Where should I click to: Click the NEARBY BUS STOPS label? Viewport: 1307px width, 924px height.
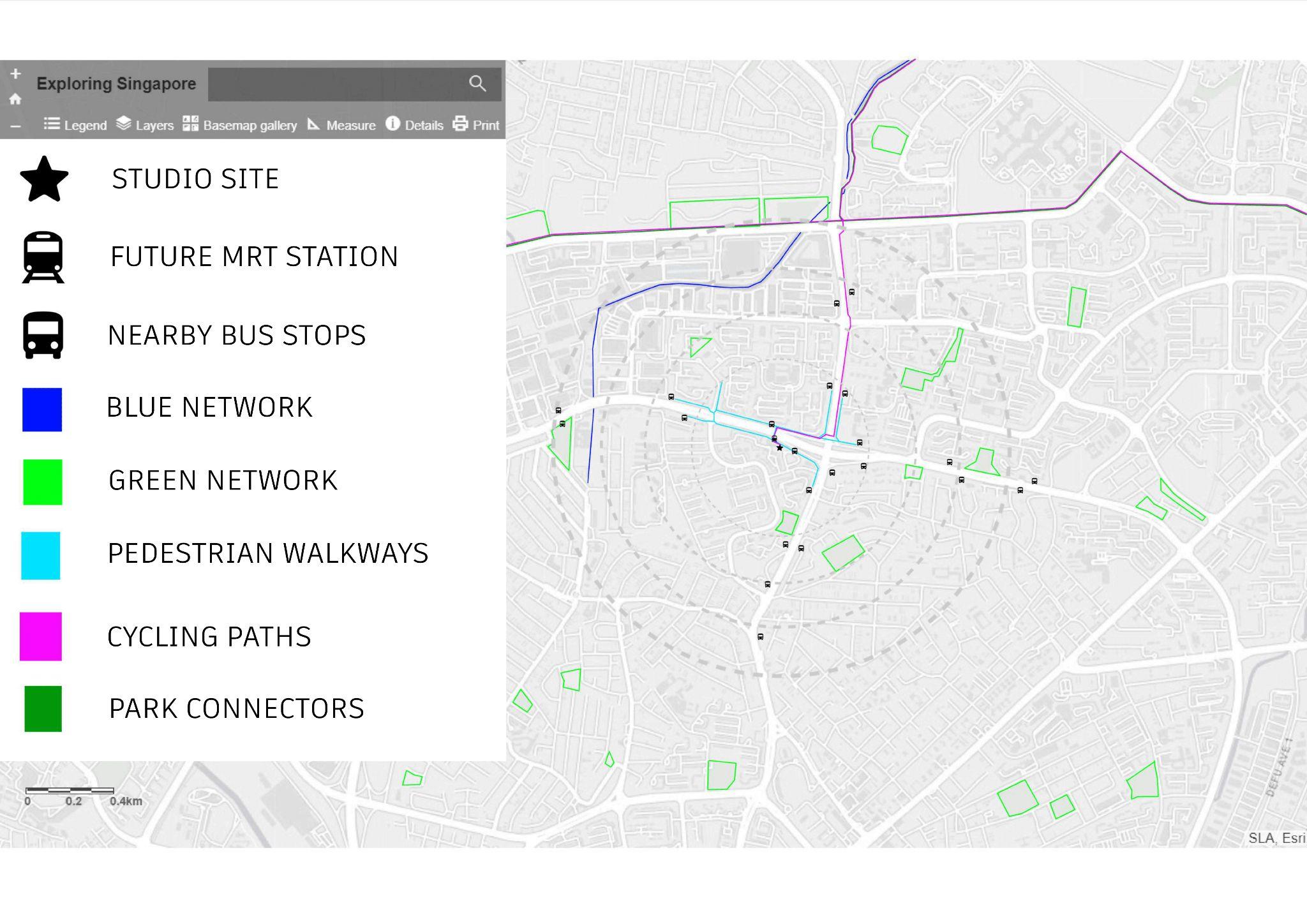click(x=237, y=335)
